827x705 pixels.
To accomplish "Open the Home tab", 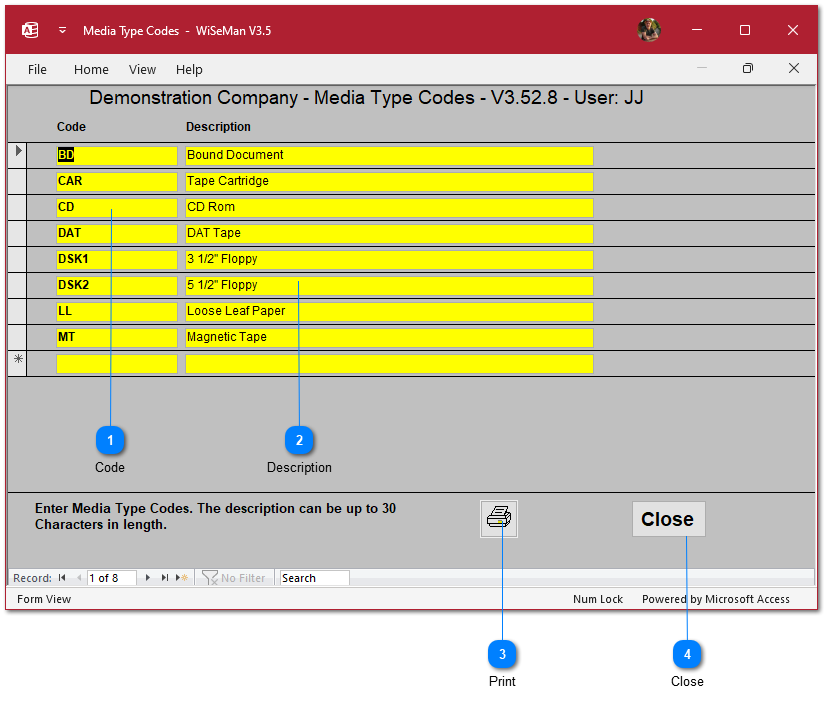I will coord(91,70).
